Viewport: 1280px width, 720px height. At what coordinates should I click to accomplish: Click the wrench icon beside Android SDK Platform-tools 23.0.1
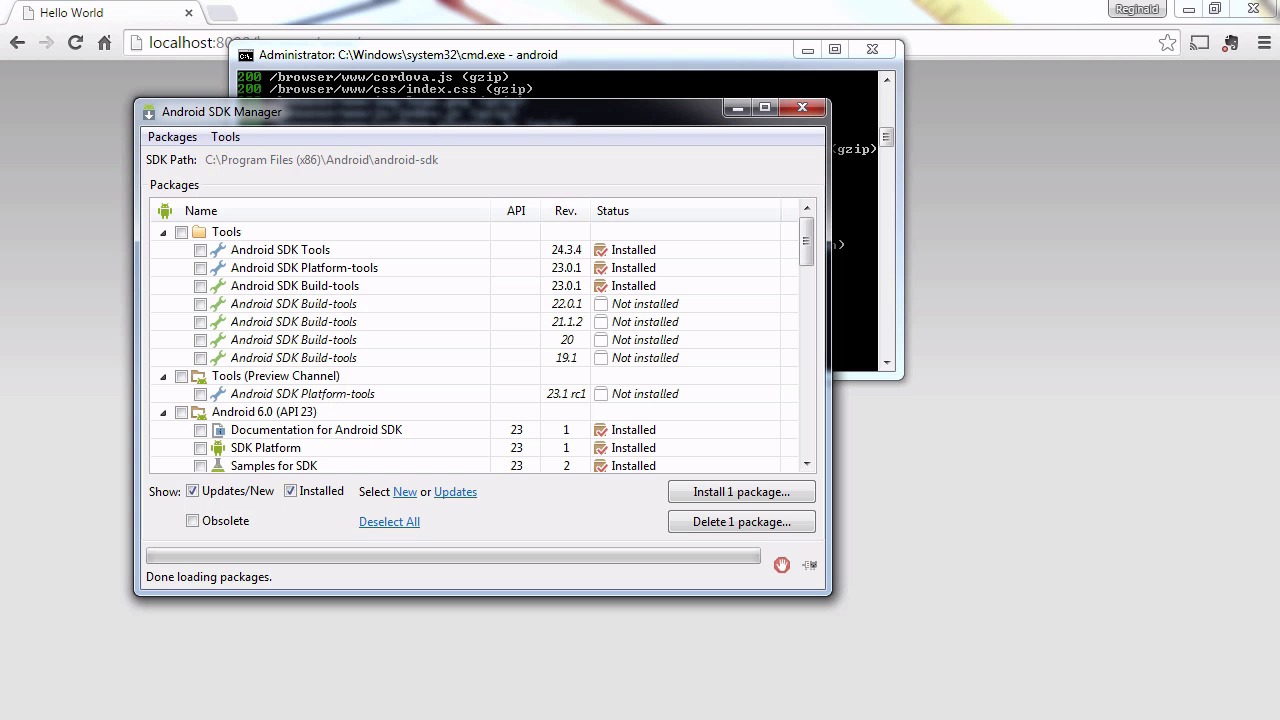click(218, 268)
